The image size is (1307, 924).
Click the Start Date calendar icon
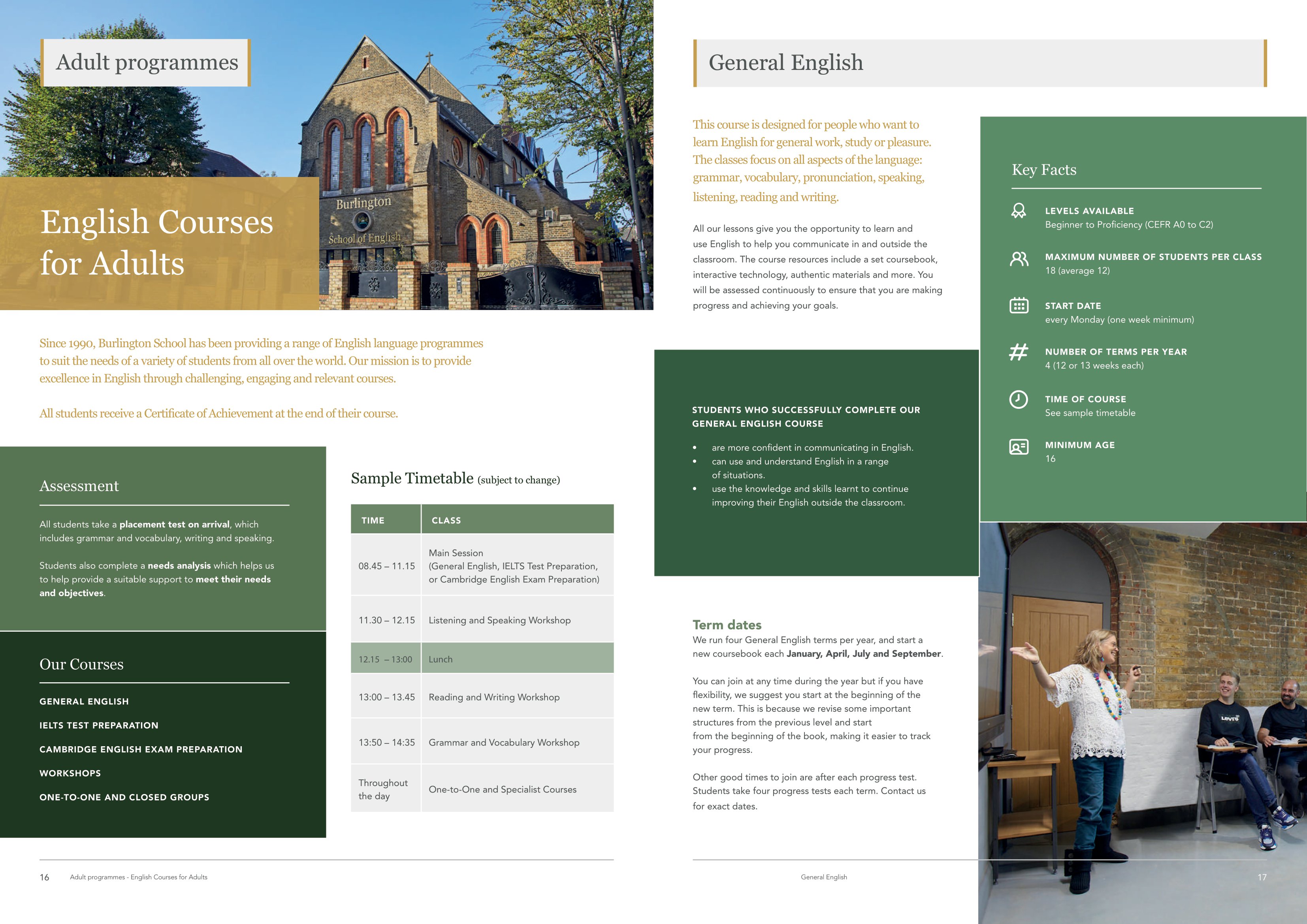(x=1019, y=306)
